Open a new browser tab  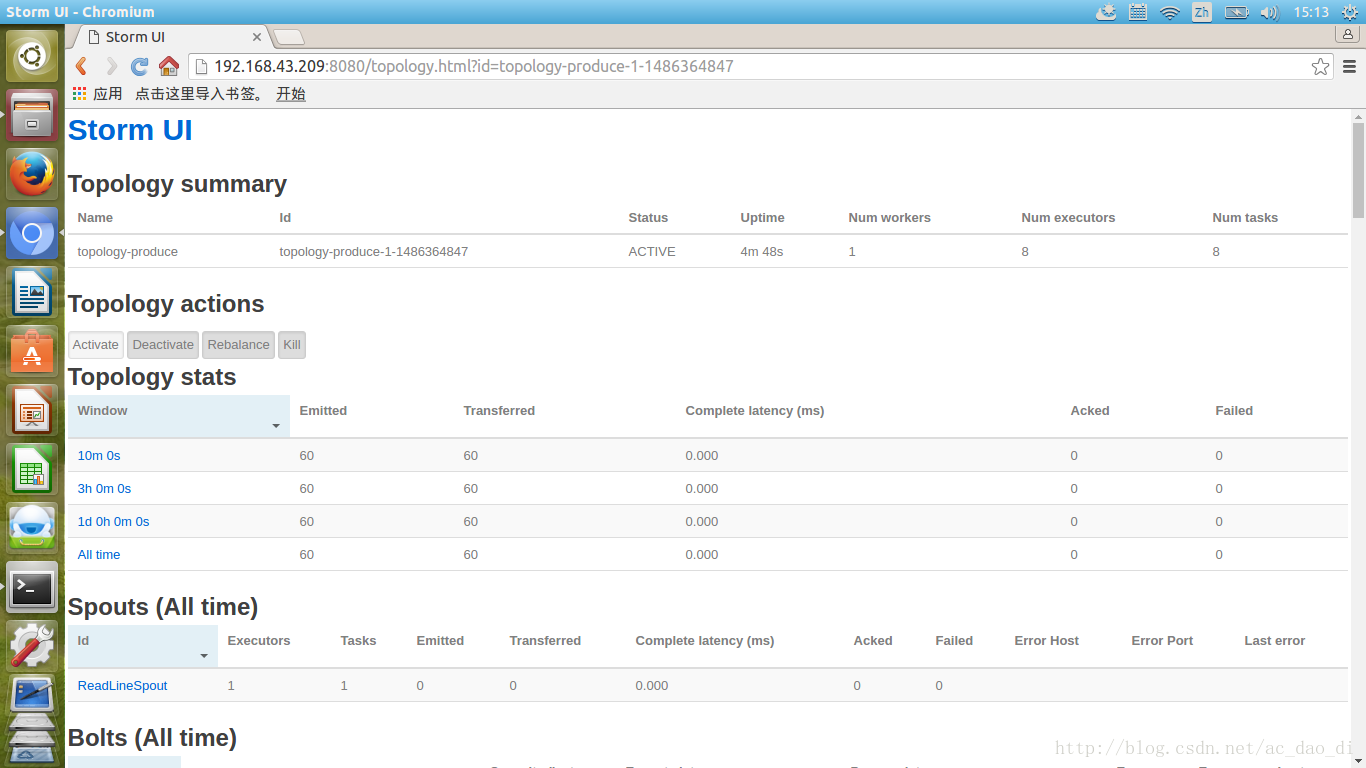coord(290,37)
